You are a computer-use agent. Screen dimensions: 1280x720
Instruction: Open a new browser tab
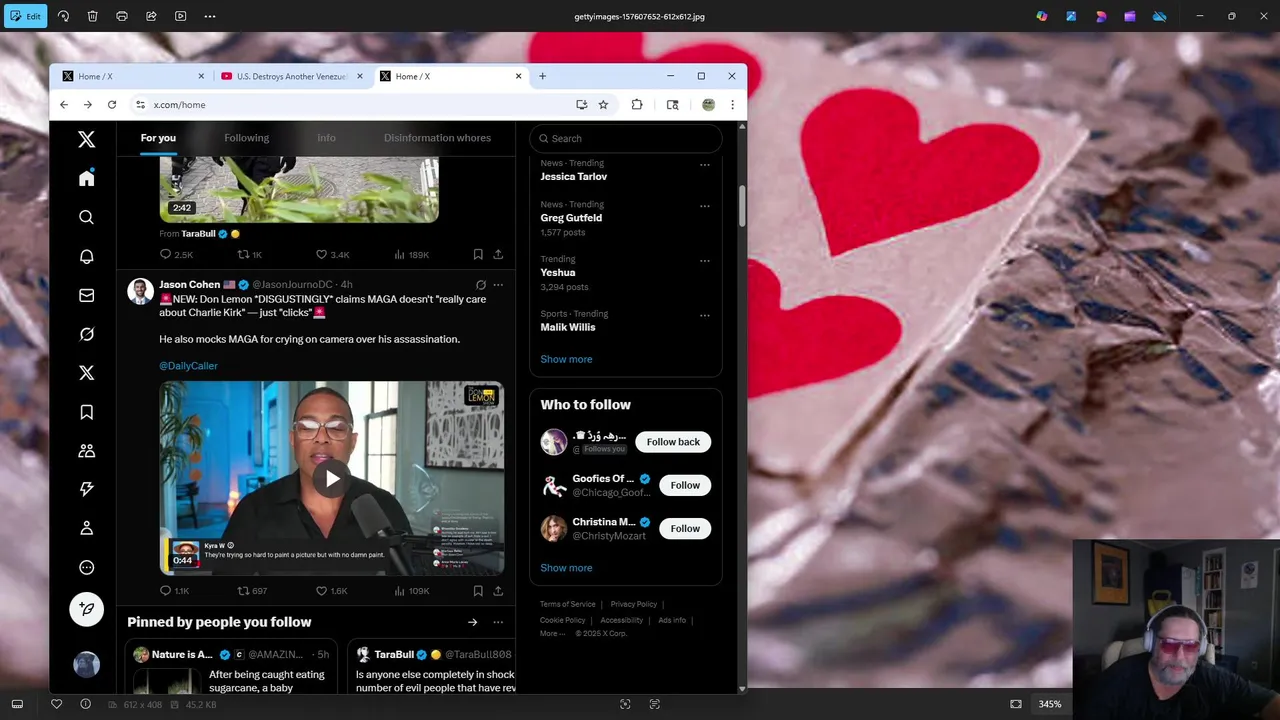(x=542, y=76)
